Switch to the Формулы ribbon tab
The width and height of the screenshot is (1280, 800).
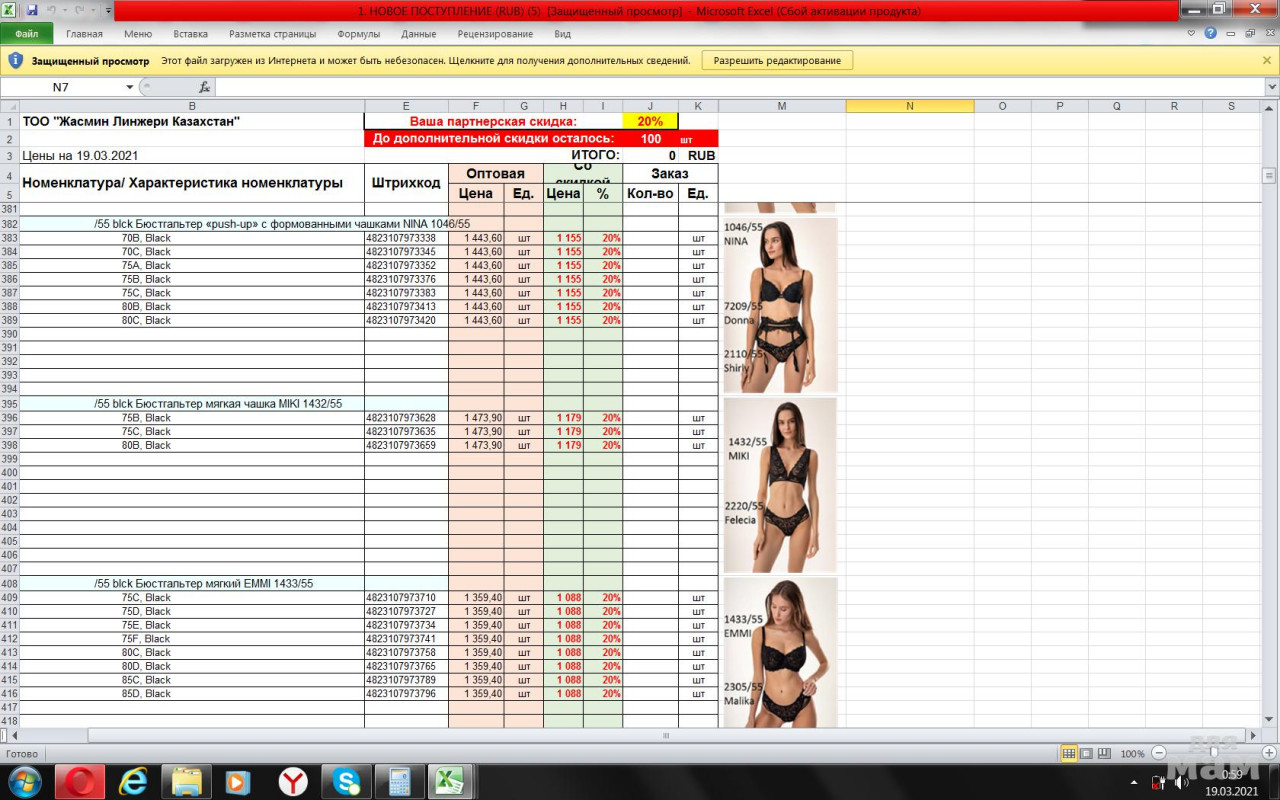click(x=358, y=34)
